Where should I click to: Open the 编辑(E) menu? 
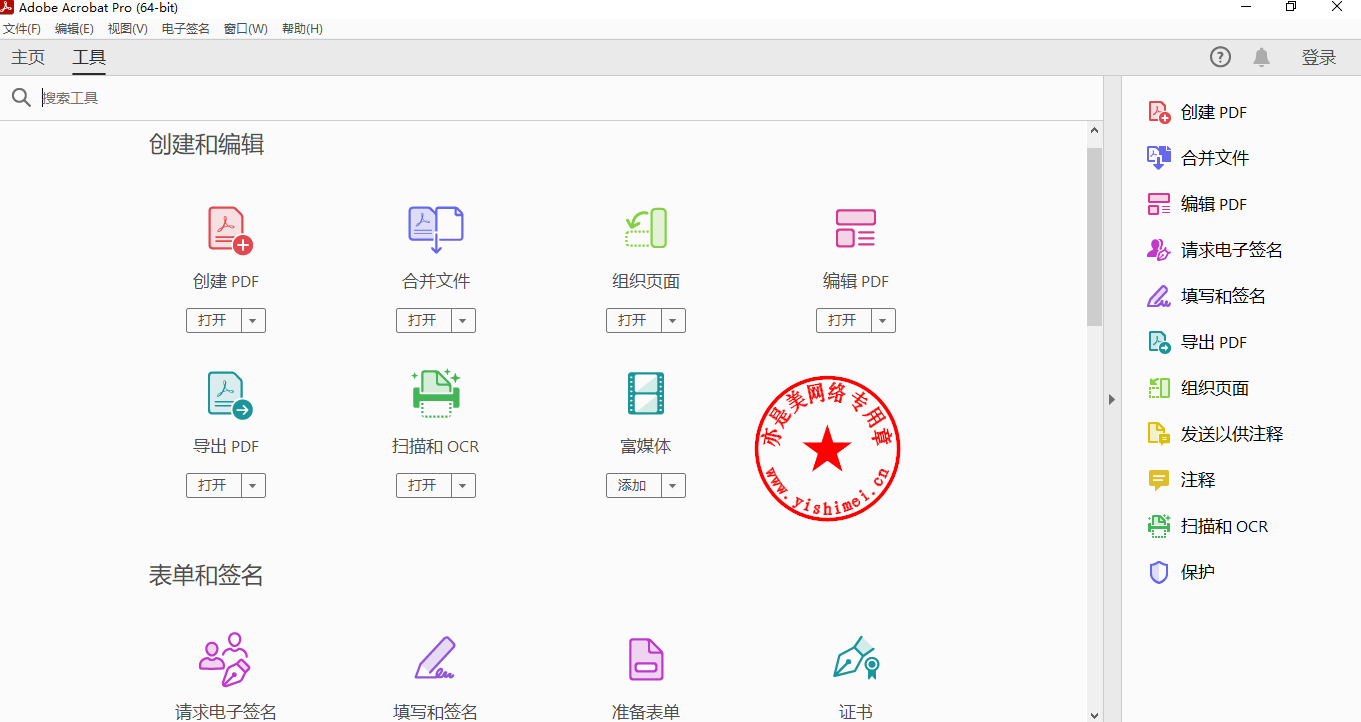click(74, 29)
